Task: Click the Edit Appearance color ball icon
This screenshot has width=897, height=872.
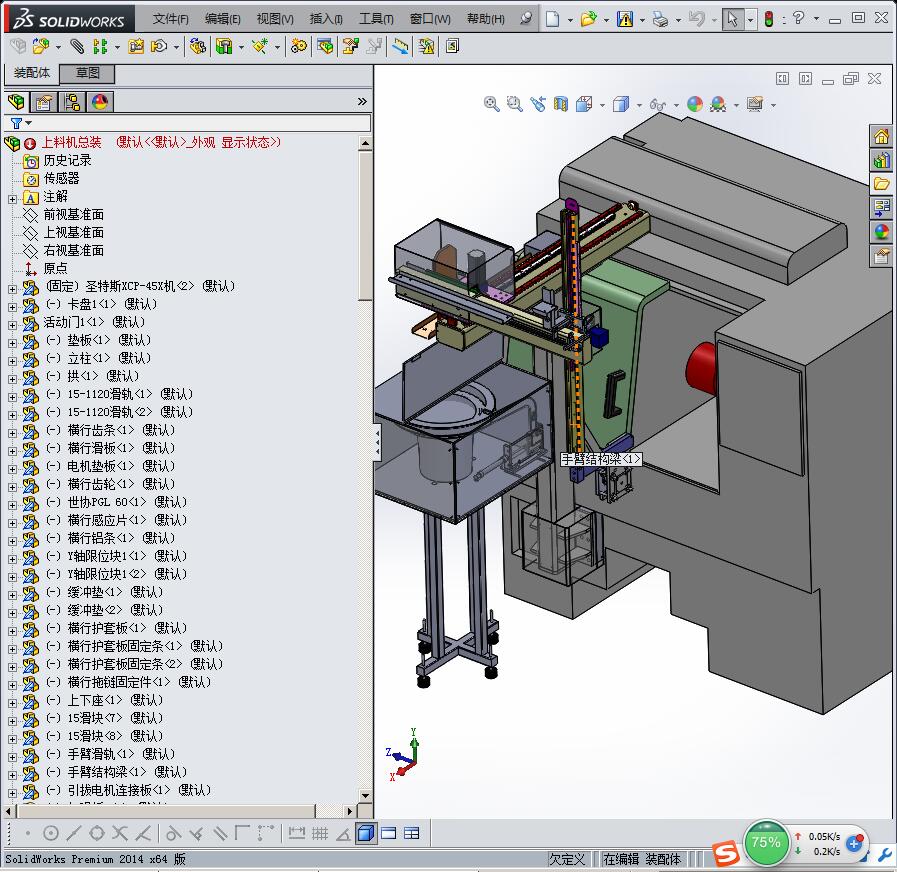Action: (694, 104)
